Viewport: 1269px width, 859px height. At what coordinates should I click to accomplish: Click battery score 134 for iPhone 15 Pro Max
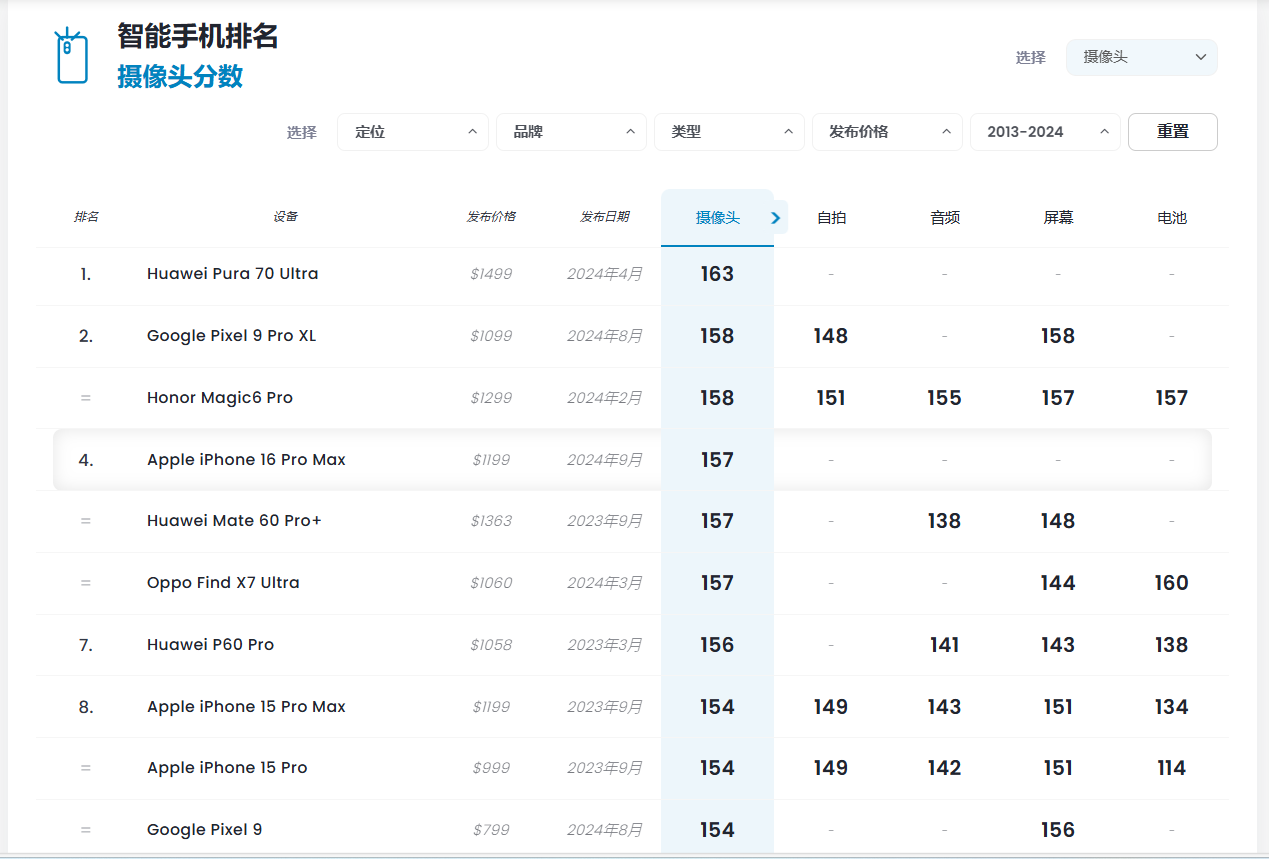click(1172, 707)
